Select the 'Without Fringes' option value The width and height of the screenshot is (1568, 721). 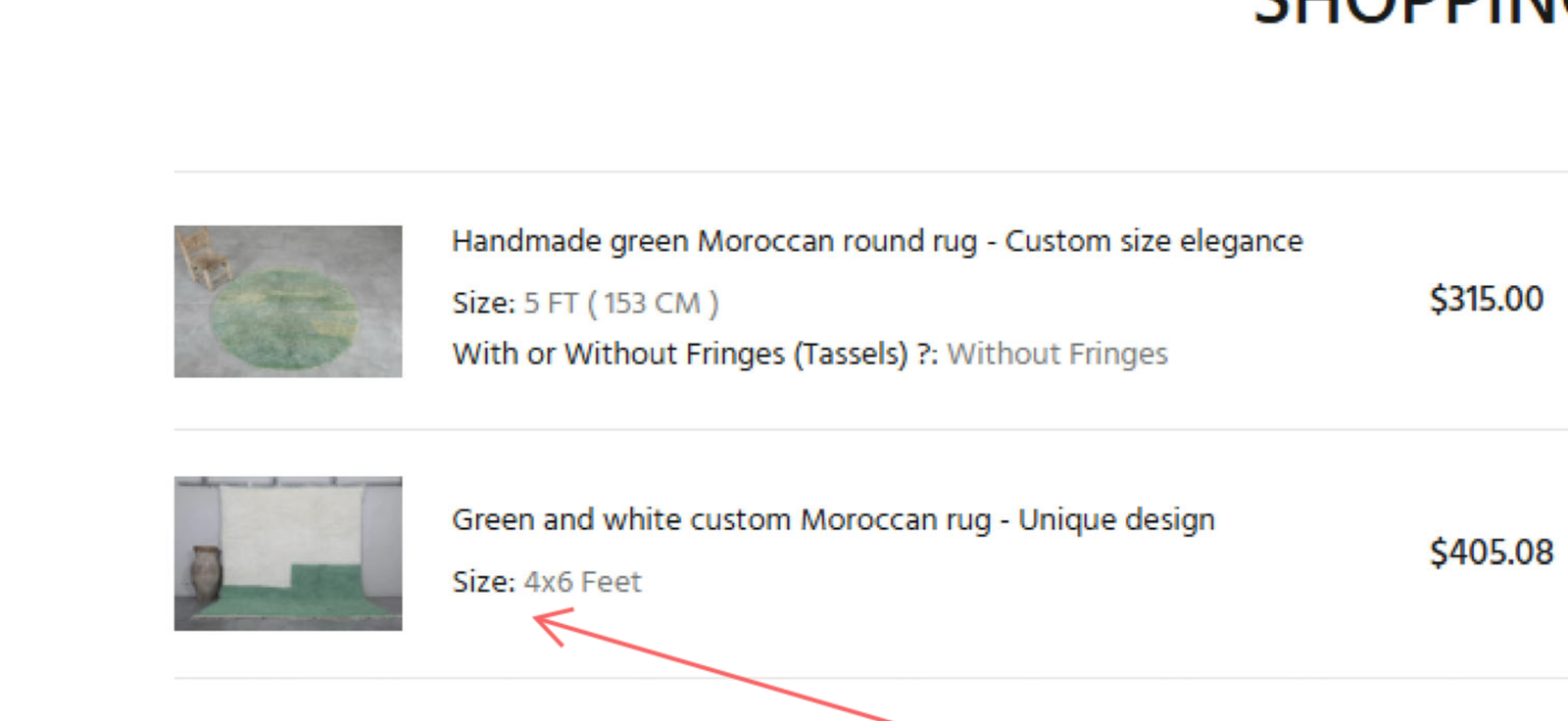(1057, 354)
